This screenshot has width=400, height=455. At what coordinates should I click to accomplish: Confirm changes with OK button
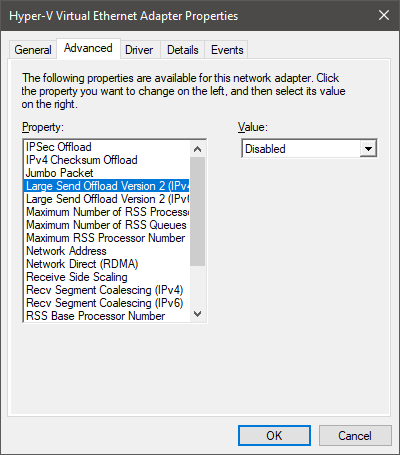[x=274, y=435]
